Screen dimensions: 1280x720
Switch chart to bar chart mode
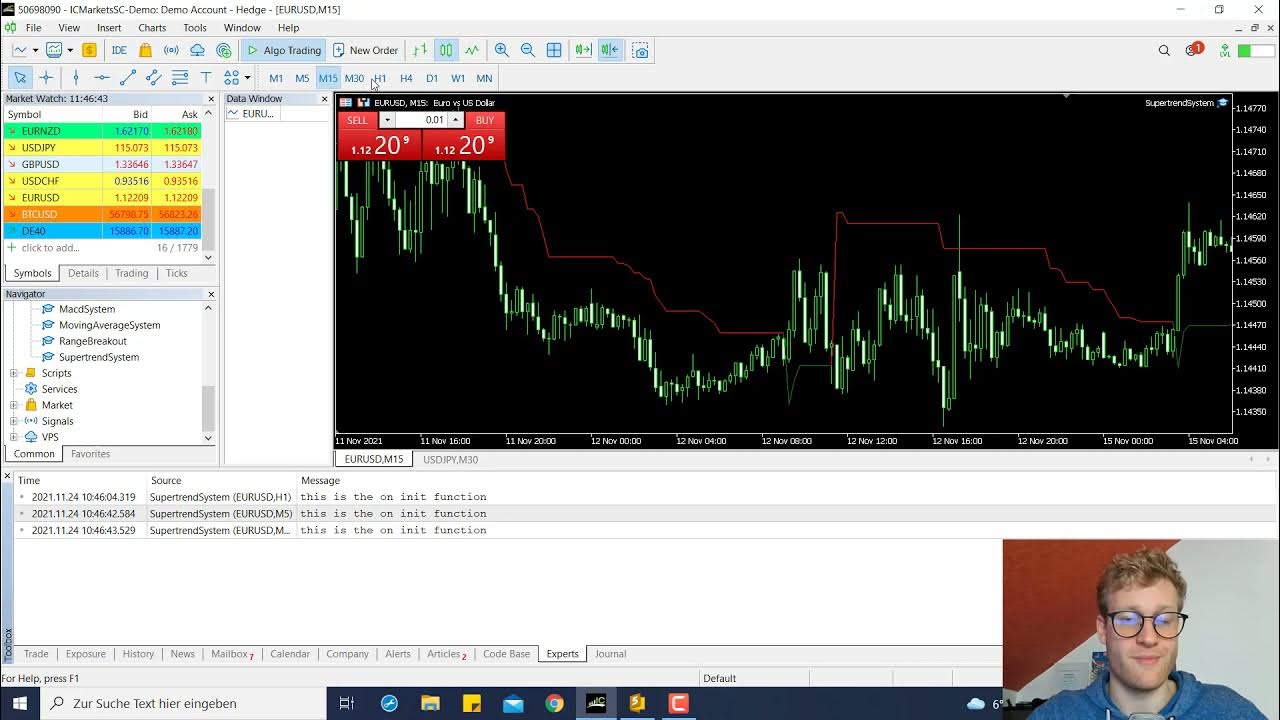pos(420,50)
